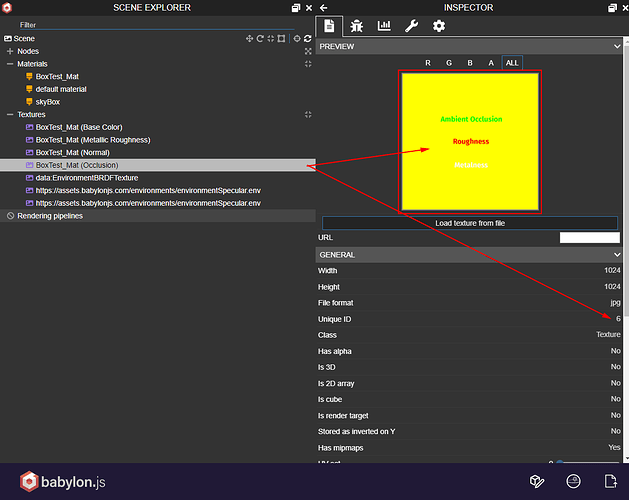Click the Scene Explorer Filter field
Viewport: 629px width, 500px height.
click(157, 25)
